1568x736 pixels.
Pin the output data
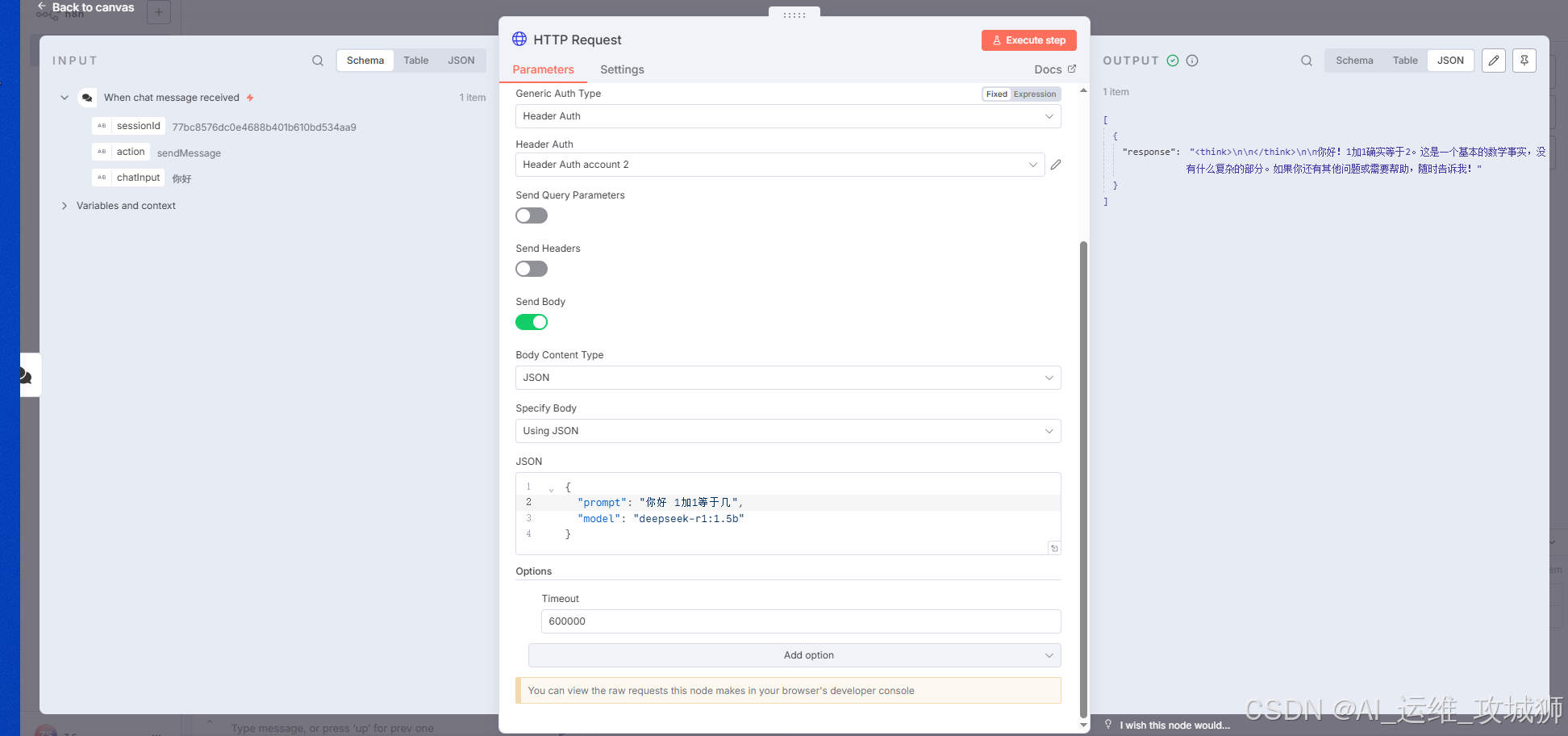click(1524, 61)
